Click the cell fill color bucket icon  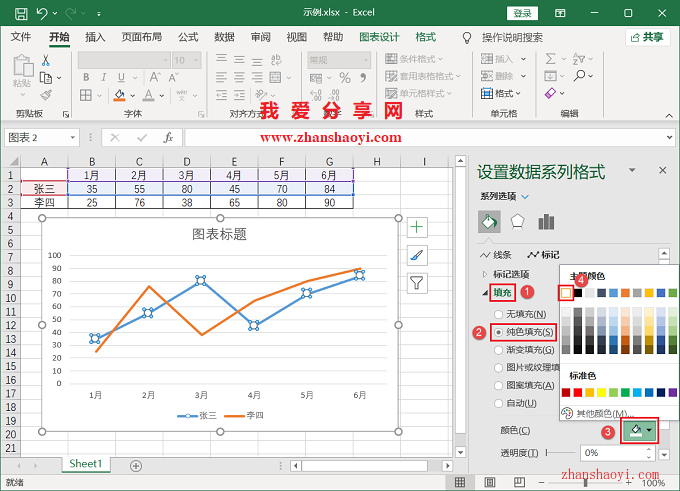119,95
